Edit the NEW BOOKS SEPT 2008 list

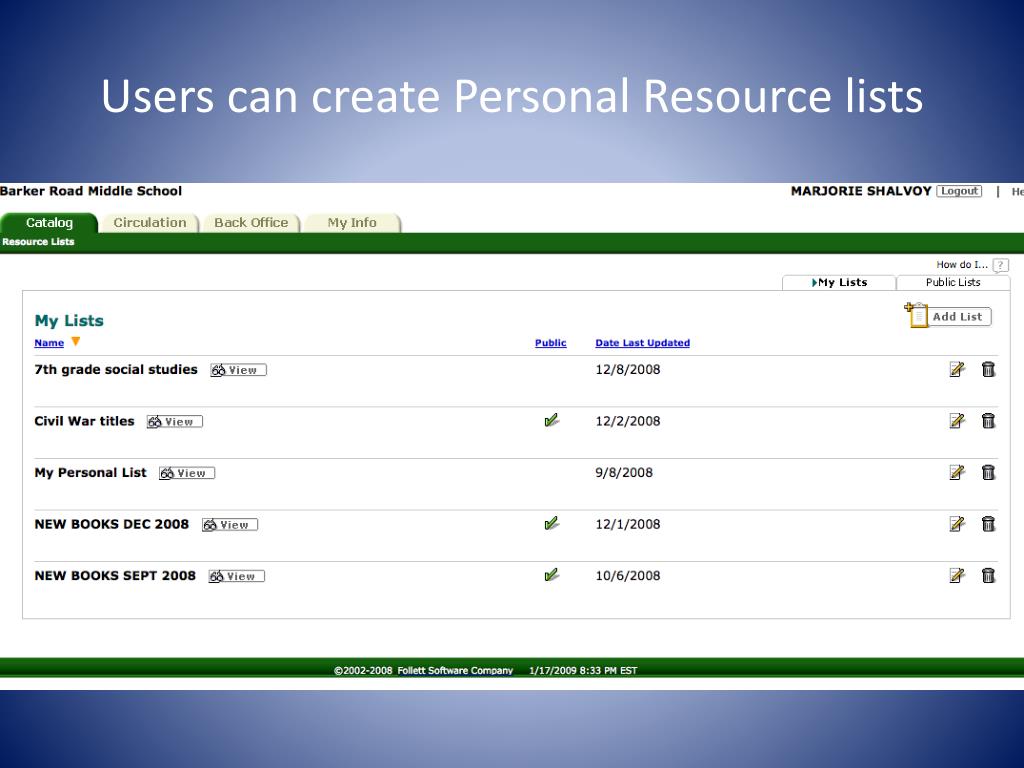pos(957,576)
